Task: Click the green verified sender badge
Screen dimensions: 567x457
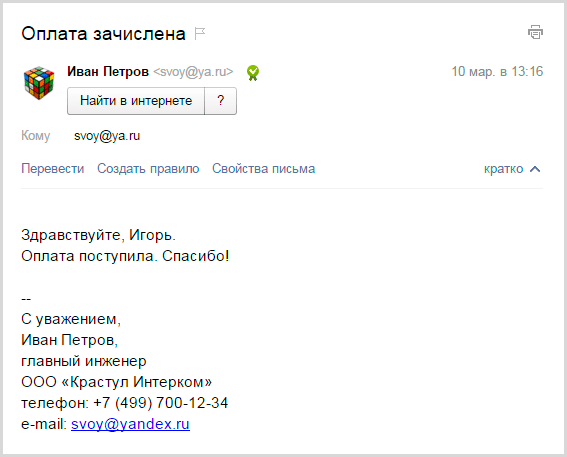Action: tap(253, 73)
